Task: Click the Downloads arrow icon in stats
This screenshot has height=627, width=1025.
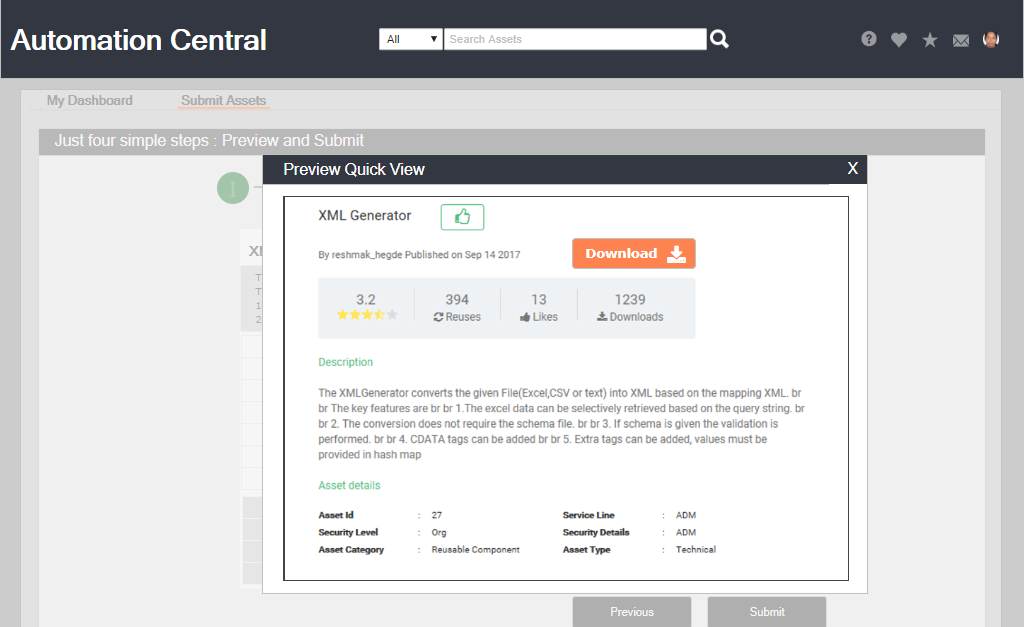Action: click(602, 317)
